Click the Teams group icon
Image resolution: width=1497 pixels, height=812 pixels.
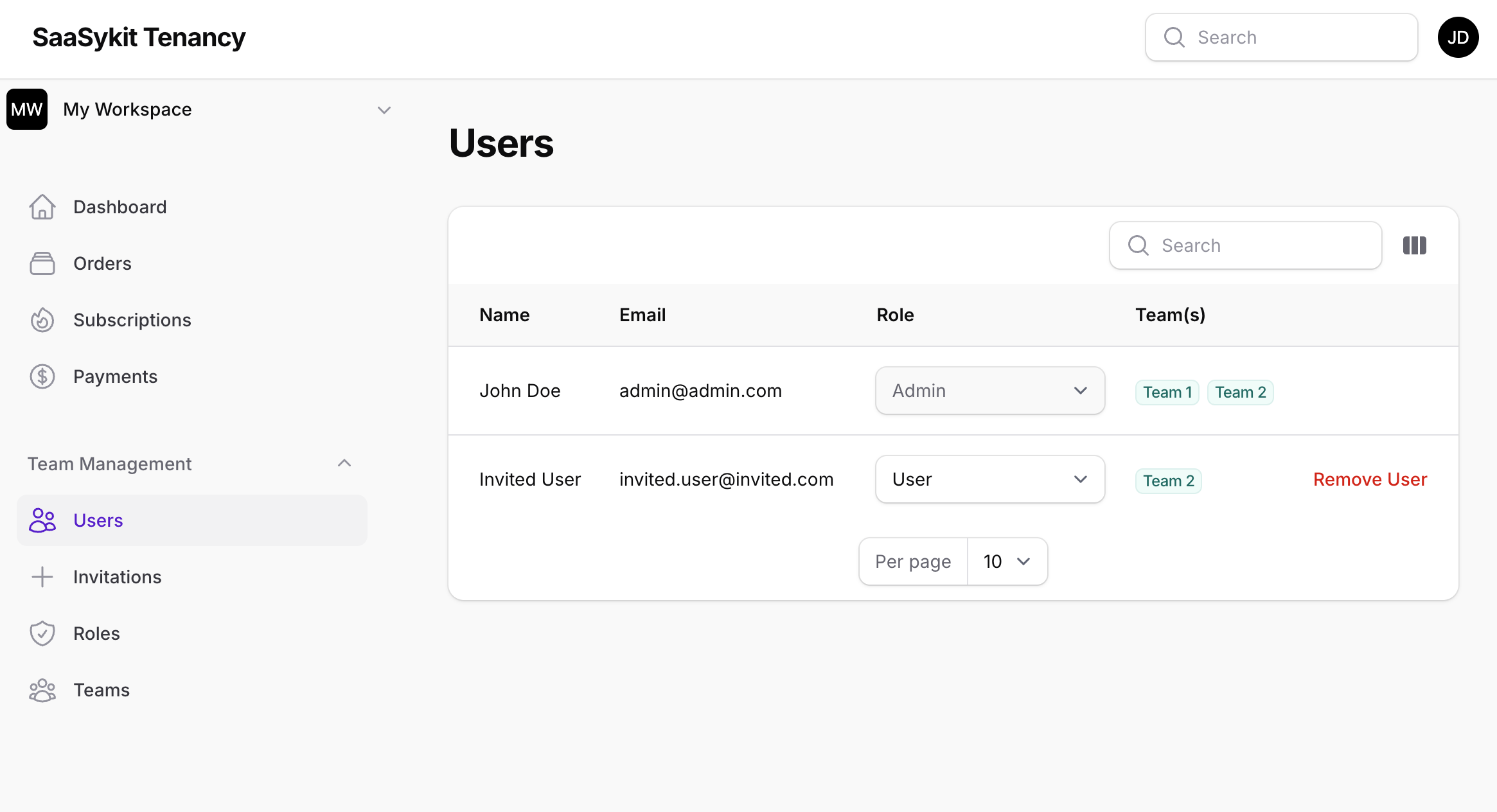42,690
